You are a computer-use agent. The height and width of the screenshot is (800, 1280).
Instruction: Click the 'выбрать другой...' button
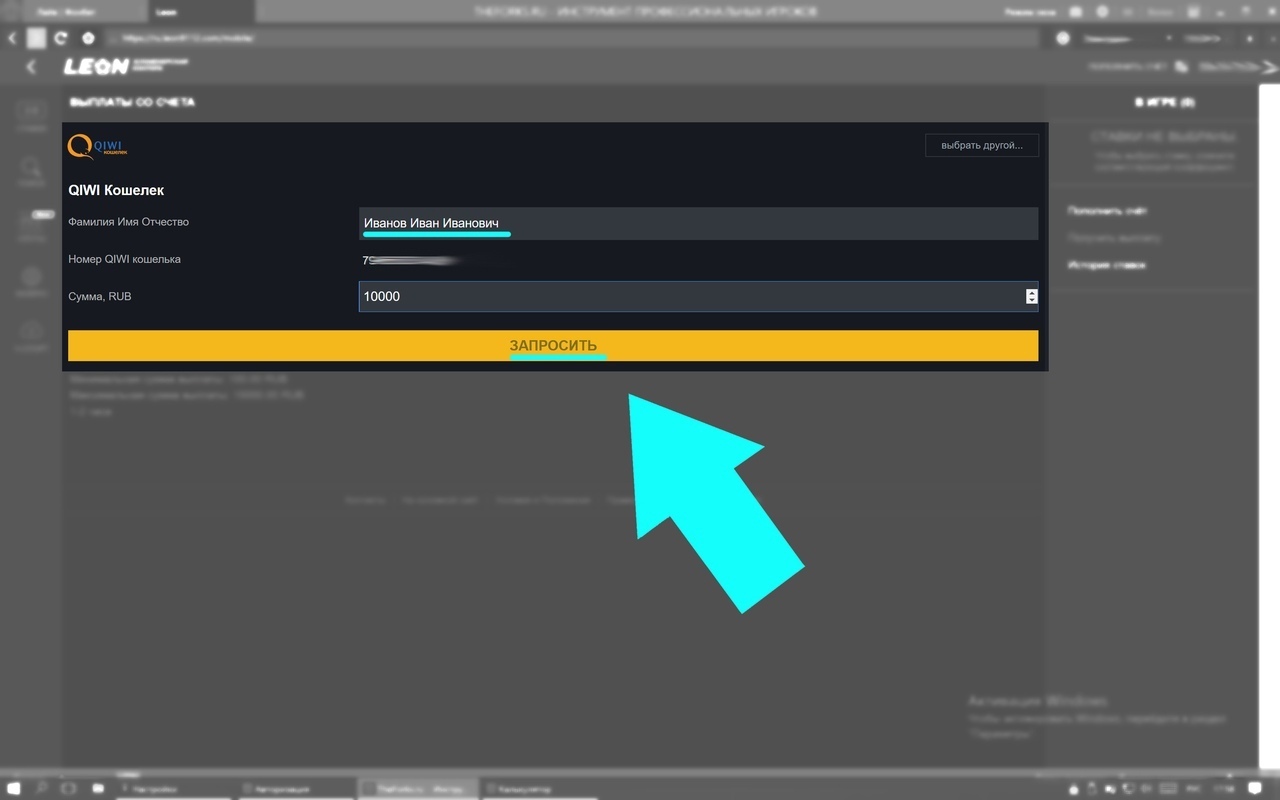tap(982, 145)
